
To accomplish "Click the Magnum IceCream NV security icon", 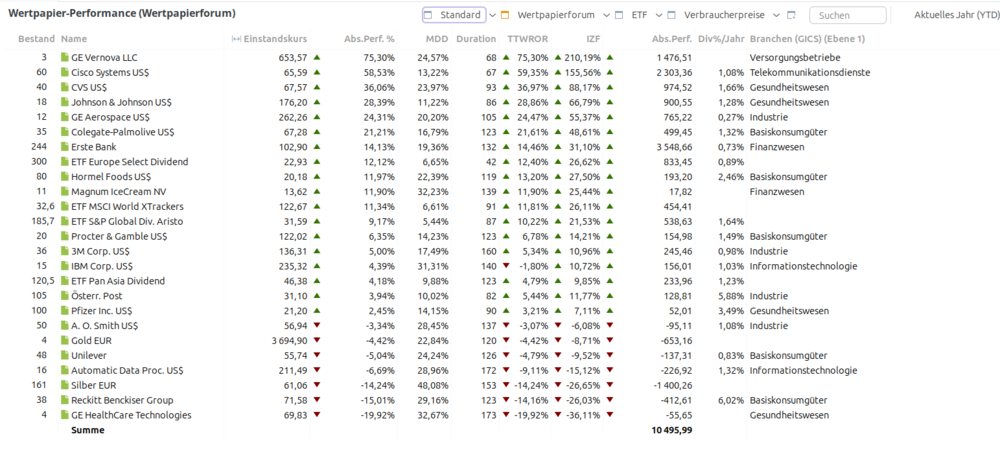I will pyautogui.click(x=64, y=191).
